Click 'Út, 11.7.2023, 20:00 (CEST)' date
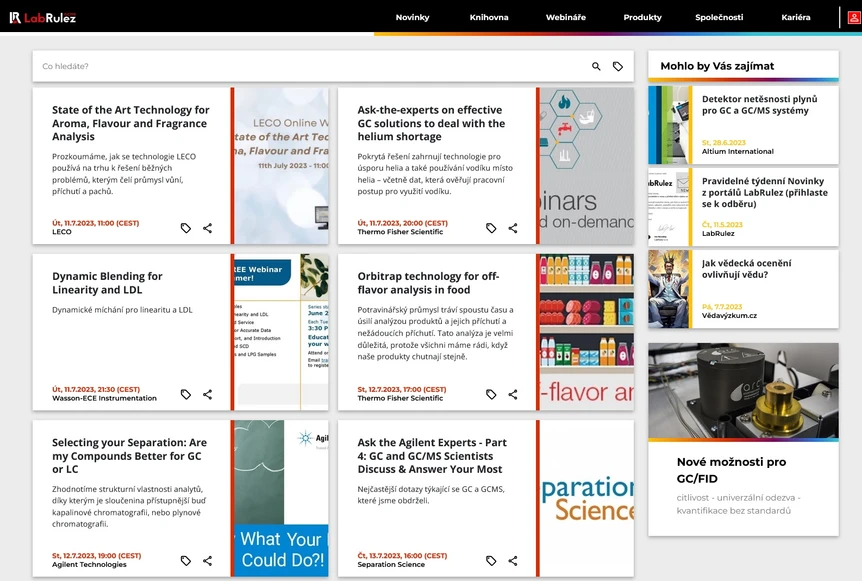Viewport: 862px width, 581px height. pos(402,223)
